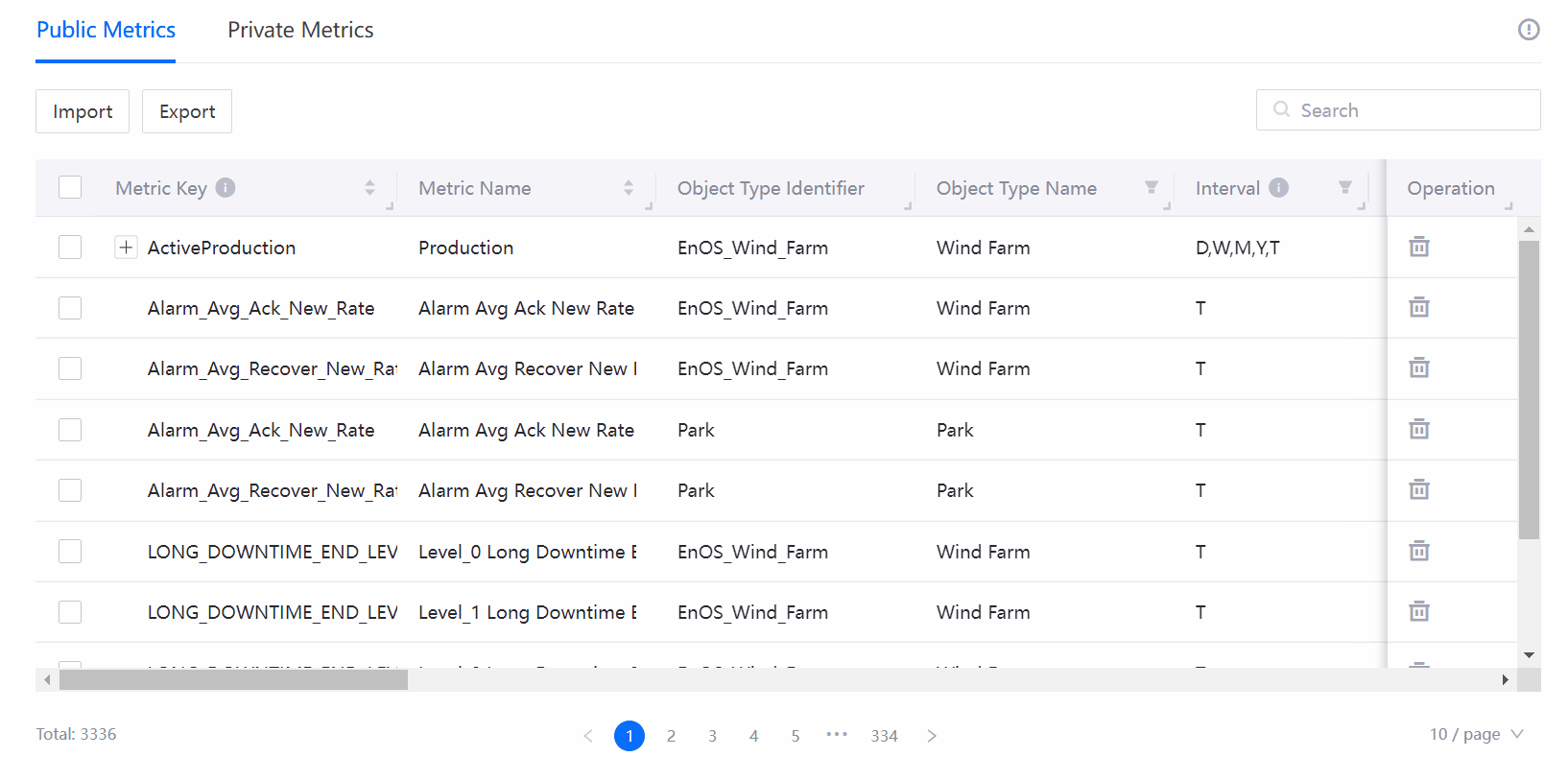Expand the ActiveProduction metric row
The width and height of the screenshot is (1568, 757).
click(126, 248)
